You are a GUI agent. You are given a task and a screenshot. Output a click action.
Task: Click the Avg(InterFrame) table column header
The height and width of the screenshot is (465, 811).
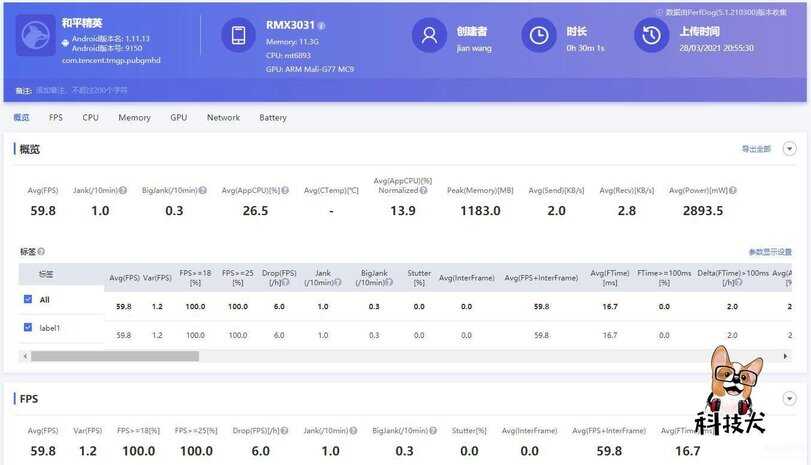[467, 278]
